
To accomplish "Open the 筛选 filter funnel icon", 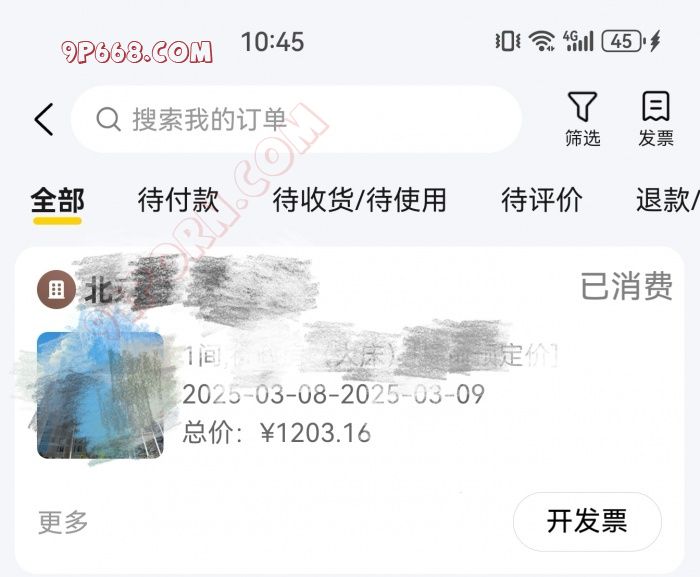I will pos(582,106).
